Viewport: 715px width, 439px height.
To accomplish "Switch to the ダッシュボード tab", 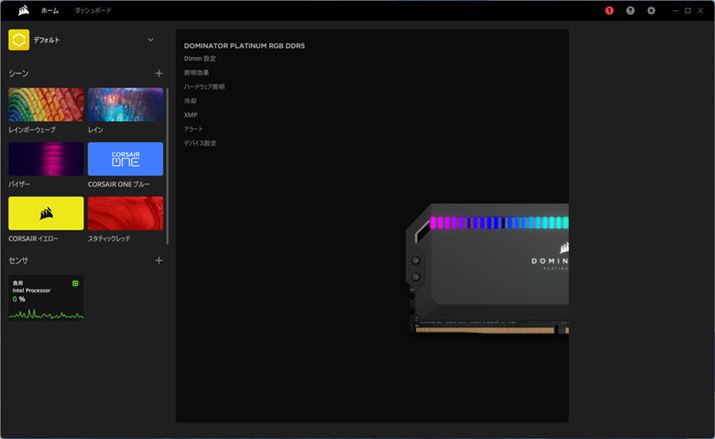I will coord(93,10).
